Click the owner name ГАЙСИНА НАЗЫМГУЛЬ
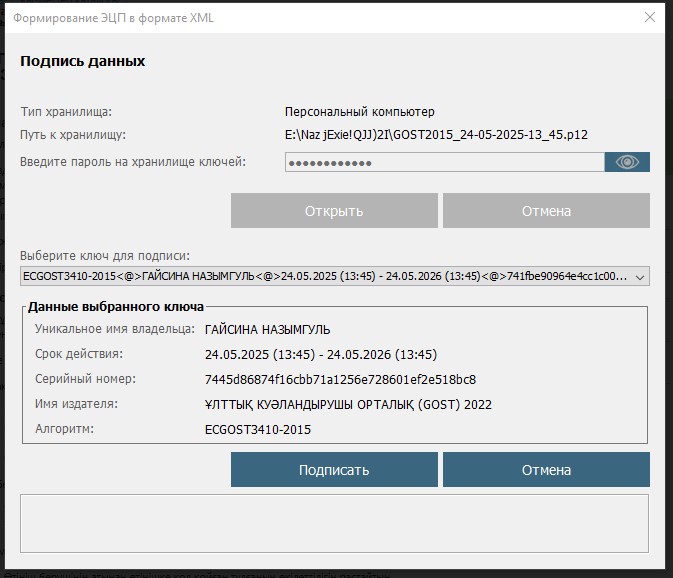This screenshot has height=578, width=673. (x=267, y=329)
